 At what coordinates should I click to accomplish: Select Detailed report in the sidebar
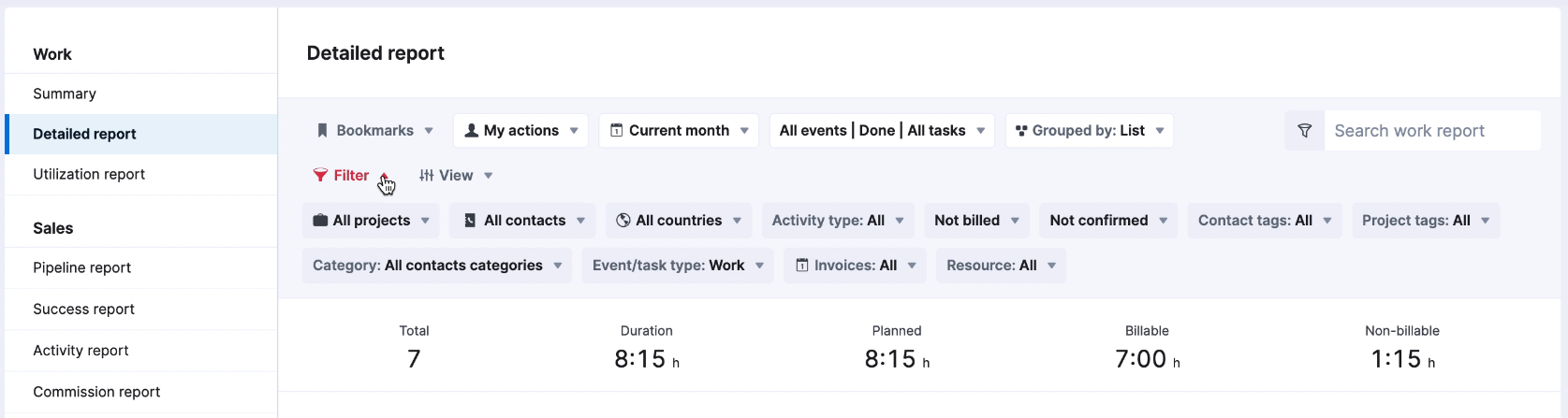coord(140,134)
